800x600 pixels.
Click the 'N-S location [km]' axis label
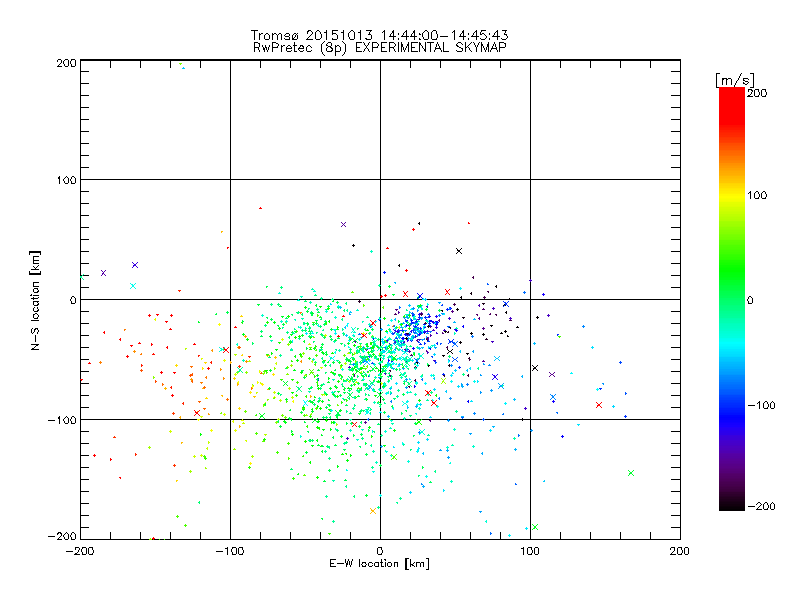[35, 300]
